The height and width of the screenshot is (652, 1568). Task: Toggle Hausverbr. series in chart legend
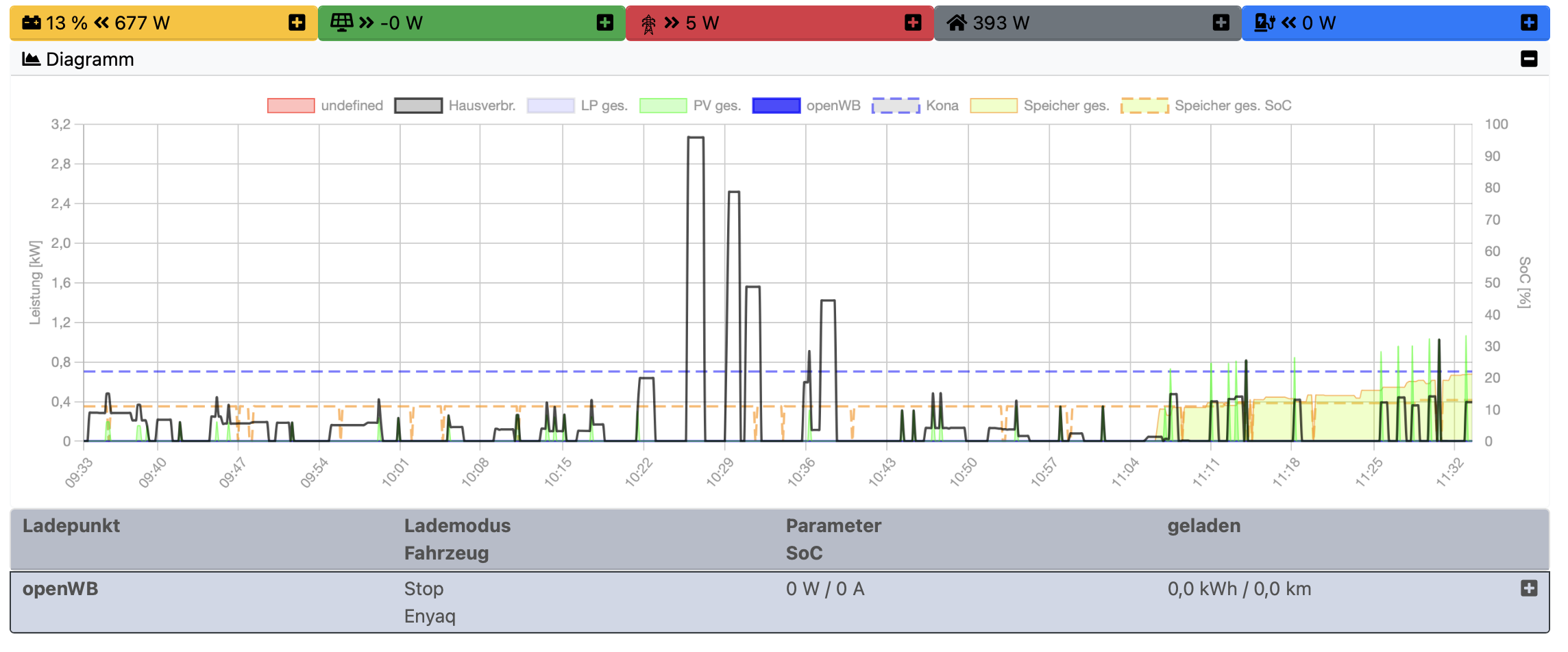click(455, 105)
